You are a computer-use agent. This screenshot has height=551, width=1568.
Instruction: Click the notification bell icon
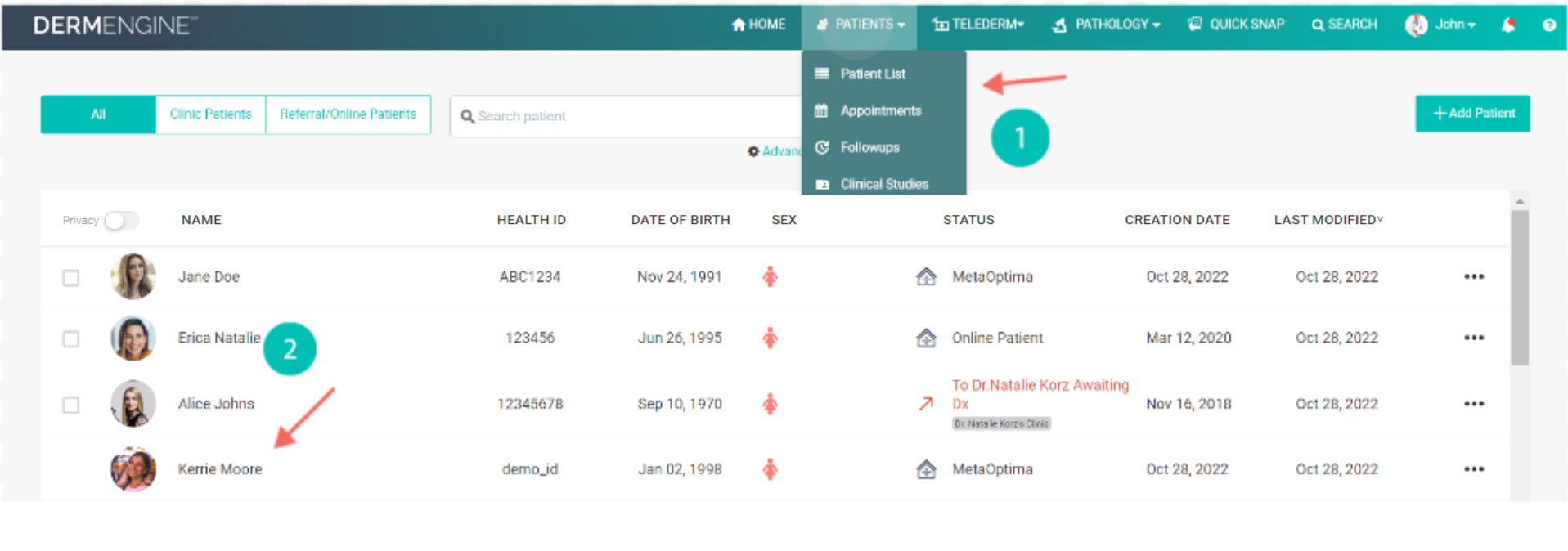1507,25
